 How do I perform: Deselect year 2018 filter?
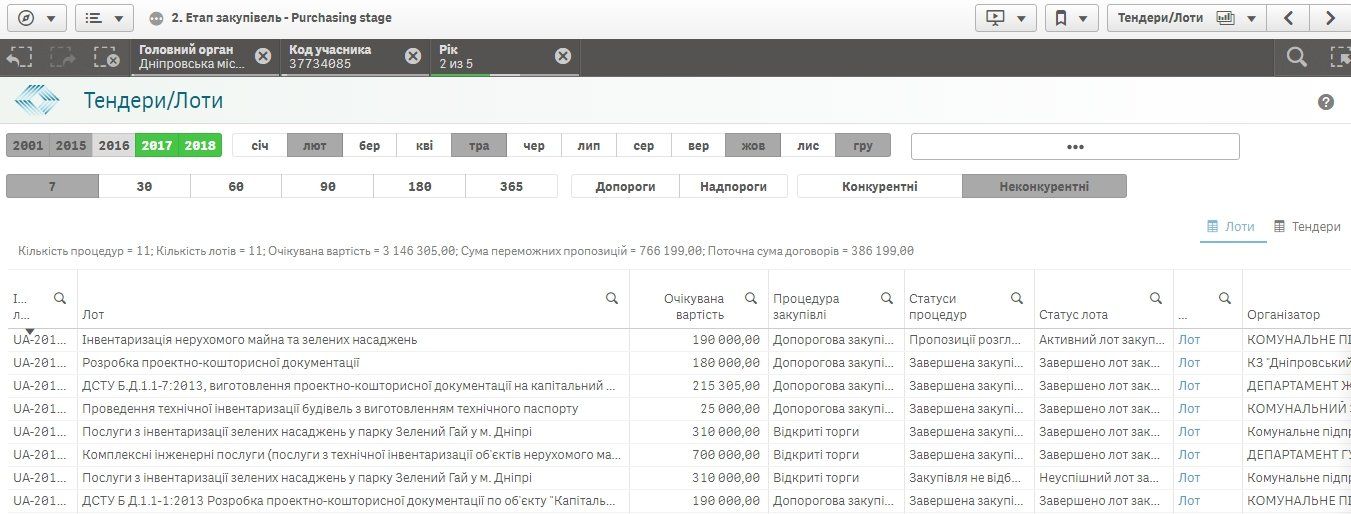(x=200, y=146)
